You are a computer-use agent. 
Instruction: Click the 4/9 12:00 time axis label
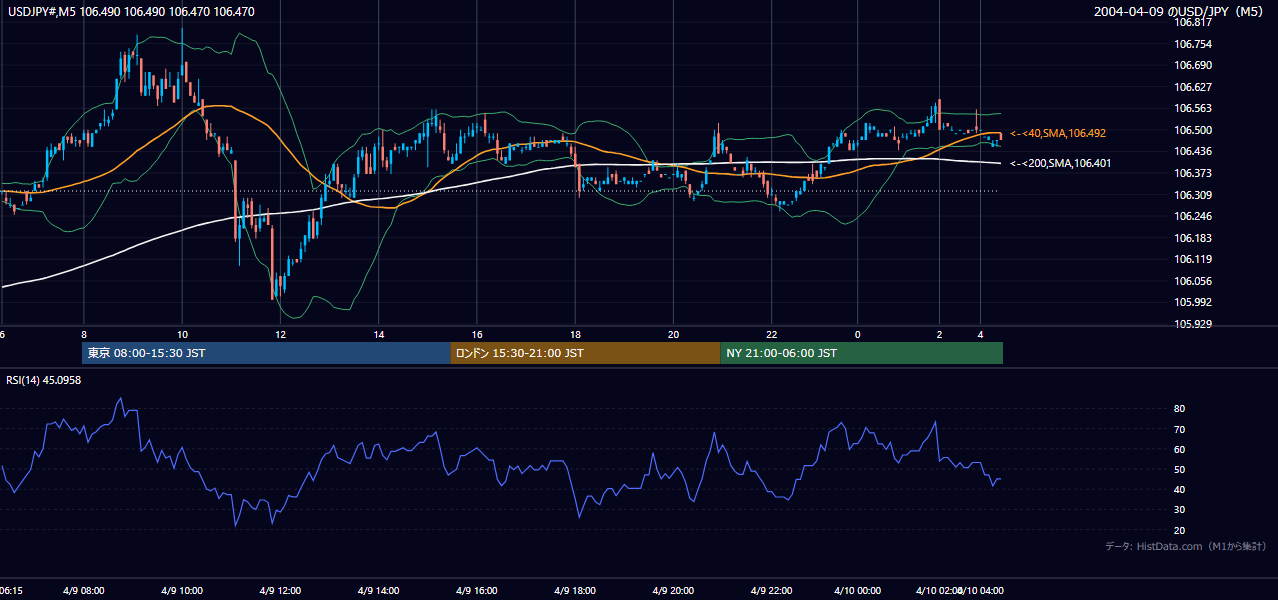(x=280, y=590)
